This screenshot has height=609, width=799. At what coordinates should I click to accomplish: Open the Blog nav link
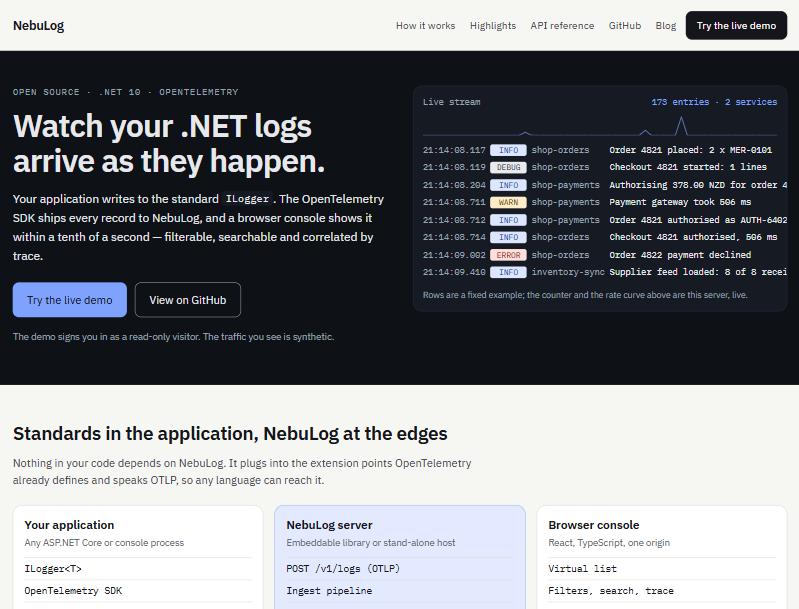[x=665, y=25]
